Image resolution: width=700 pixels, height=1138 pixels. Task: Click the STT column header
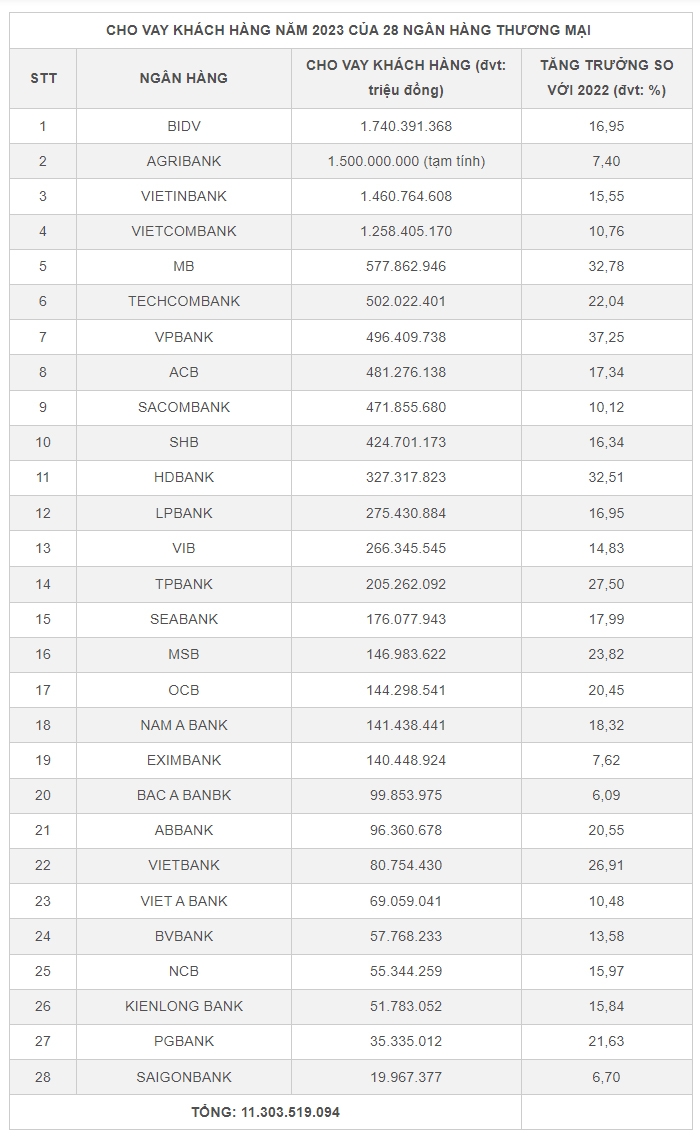[x=43, y=78]
